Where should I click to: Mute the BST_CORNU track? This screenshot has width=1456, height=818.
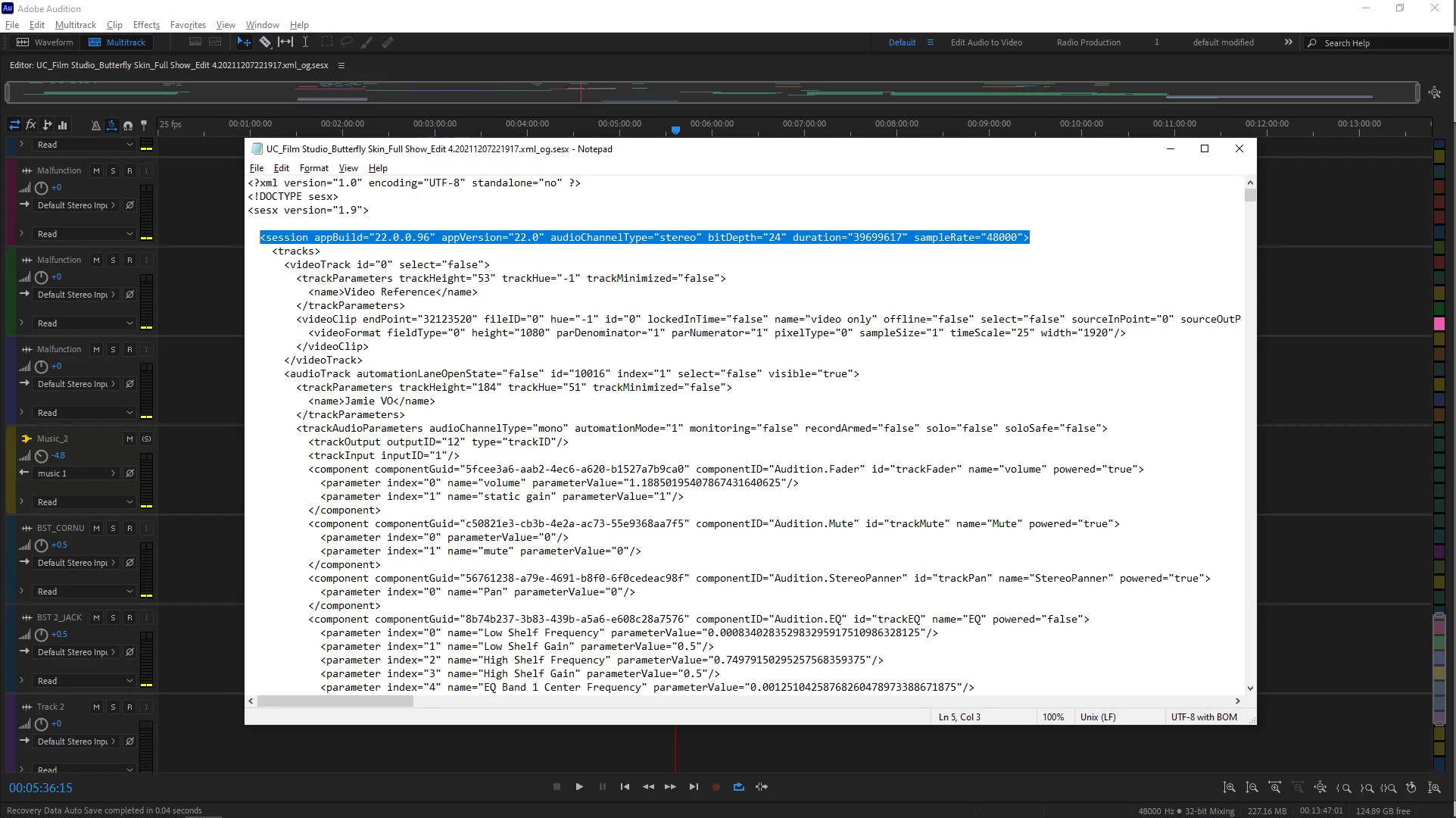96,529
